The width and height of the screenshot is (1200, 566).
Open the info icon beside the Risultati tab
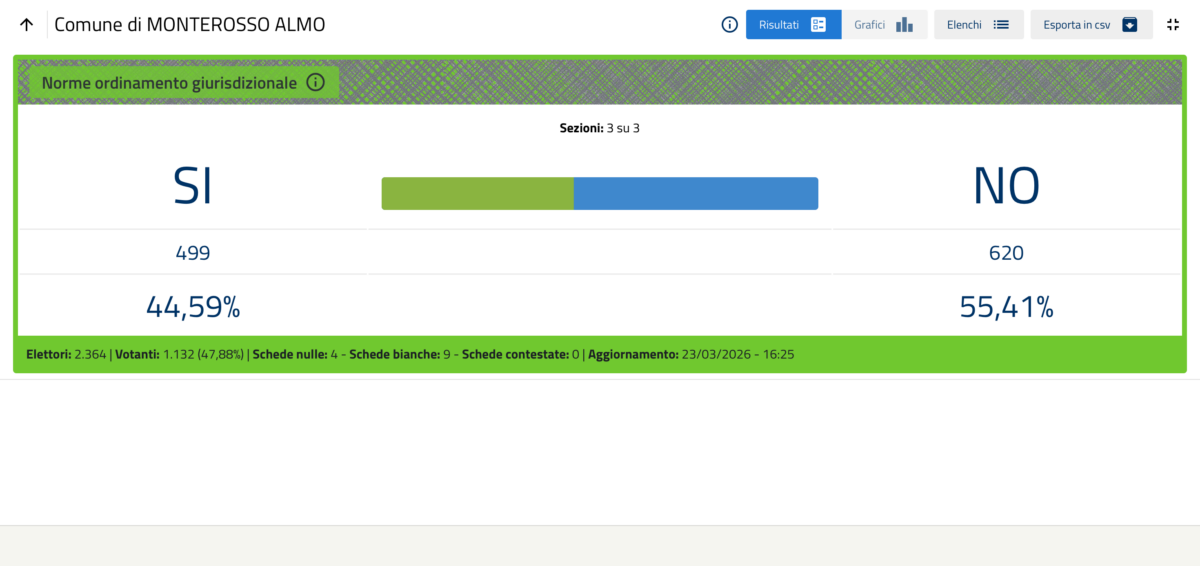click(x=730, y=25)
